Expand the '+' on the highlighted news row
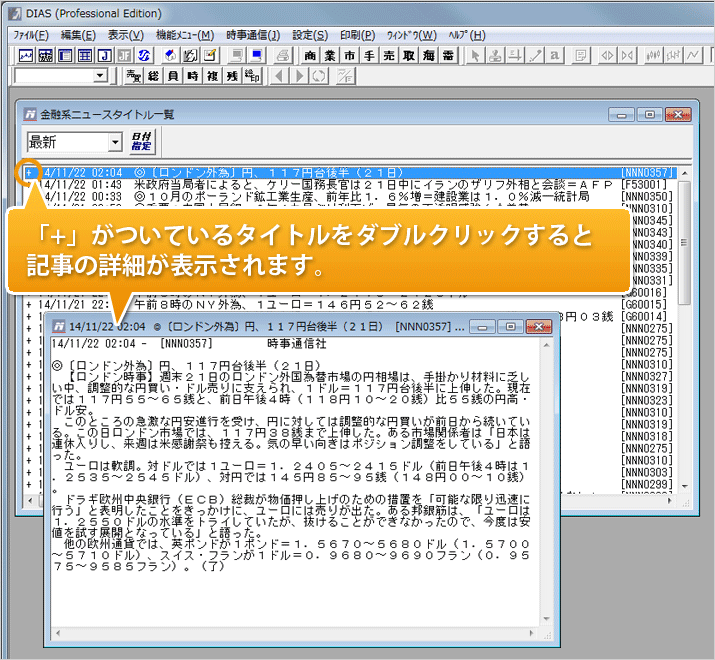 [x=30, y=172]
